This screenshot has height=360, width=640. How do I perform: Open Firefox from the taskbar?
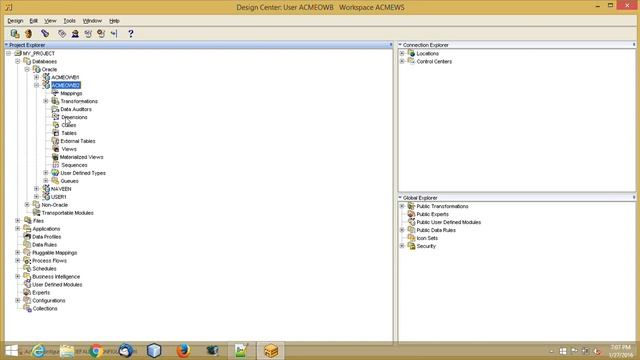point(183,351)
